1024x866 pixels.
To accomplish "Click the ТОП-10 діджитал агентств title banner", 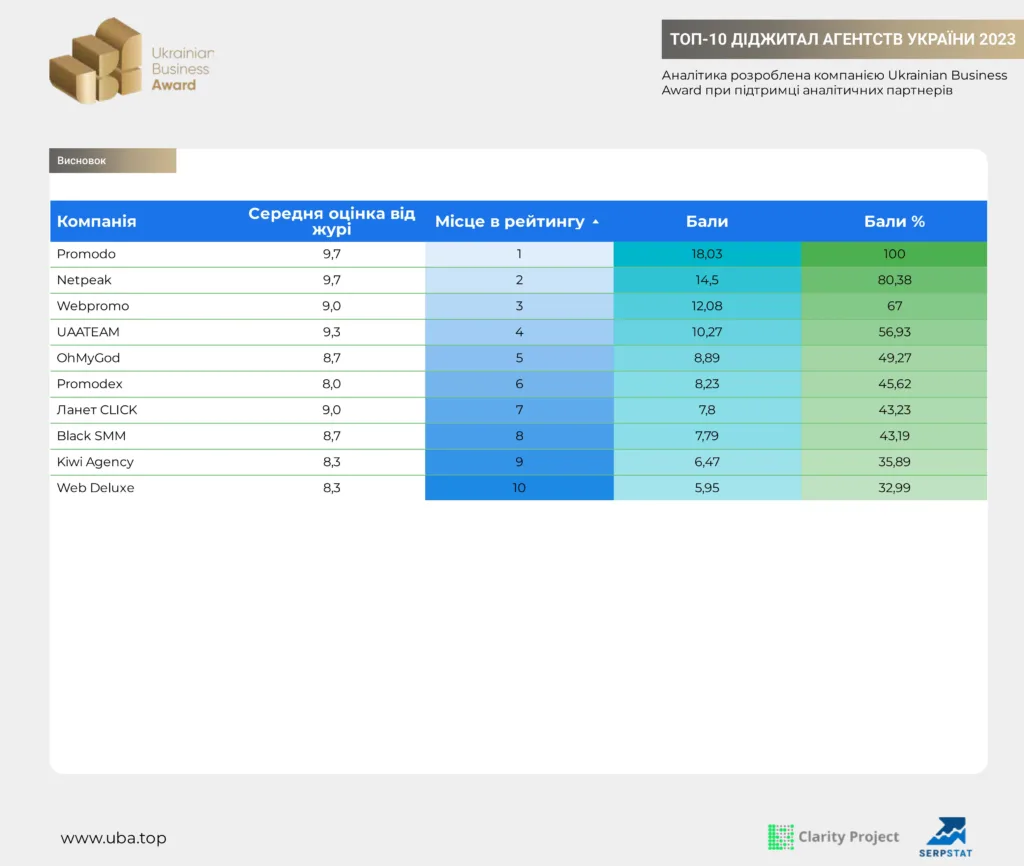I will tap(842, 39).
